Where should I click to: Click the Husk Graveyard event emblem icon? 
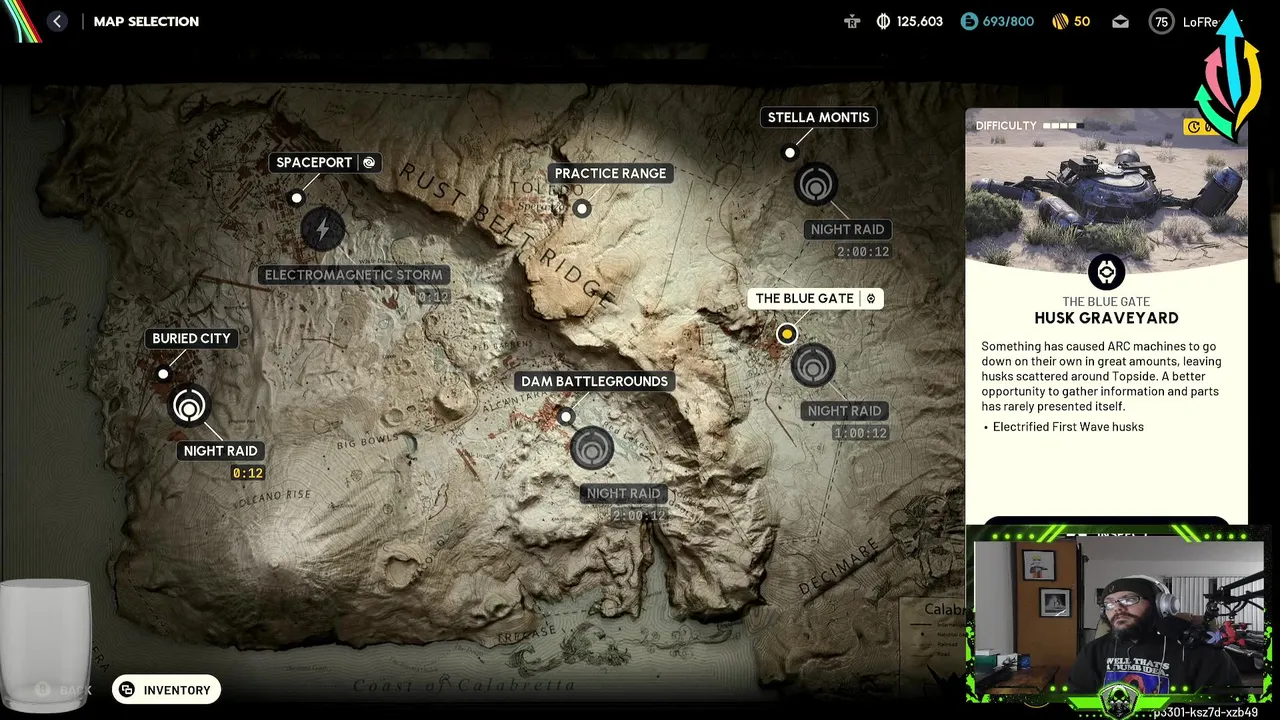[1106, 272]
